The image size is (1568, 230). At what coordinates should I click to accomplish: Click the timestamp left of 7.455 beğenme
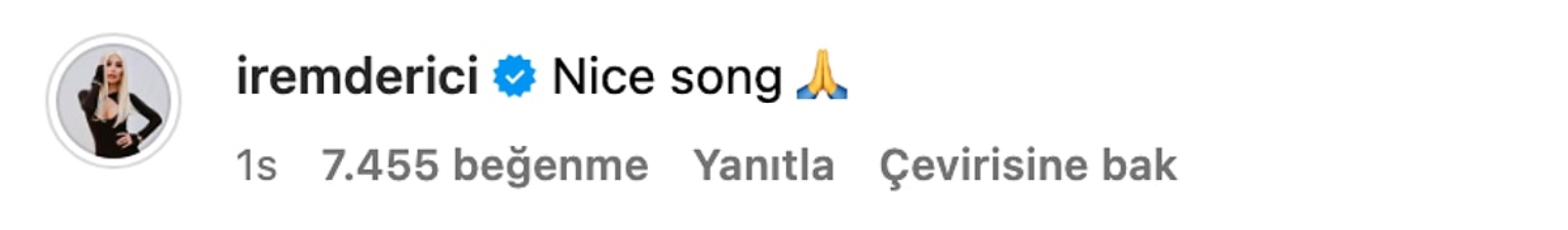click(256, 166)
